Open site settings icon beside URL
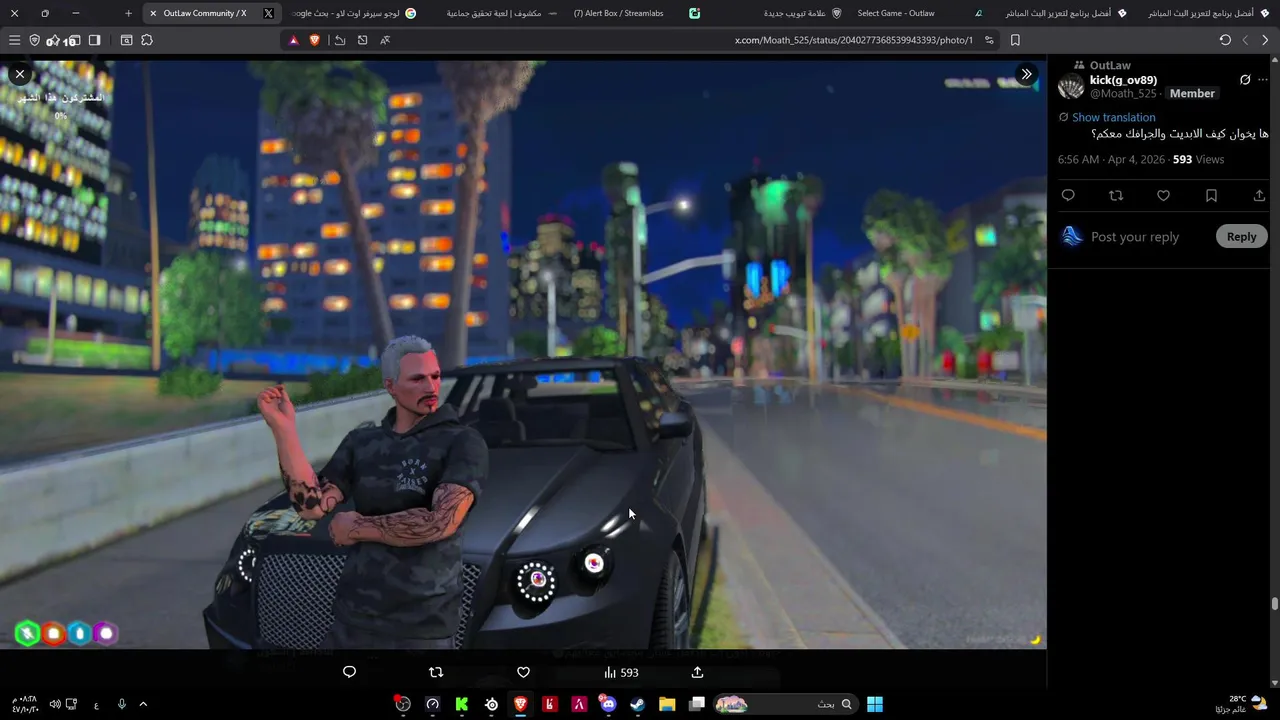The height and width of the screenshot is (720, 1280). pos(989,40)
